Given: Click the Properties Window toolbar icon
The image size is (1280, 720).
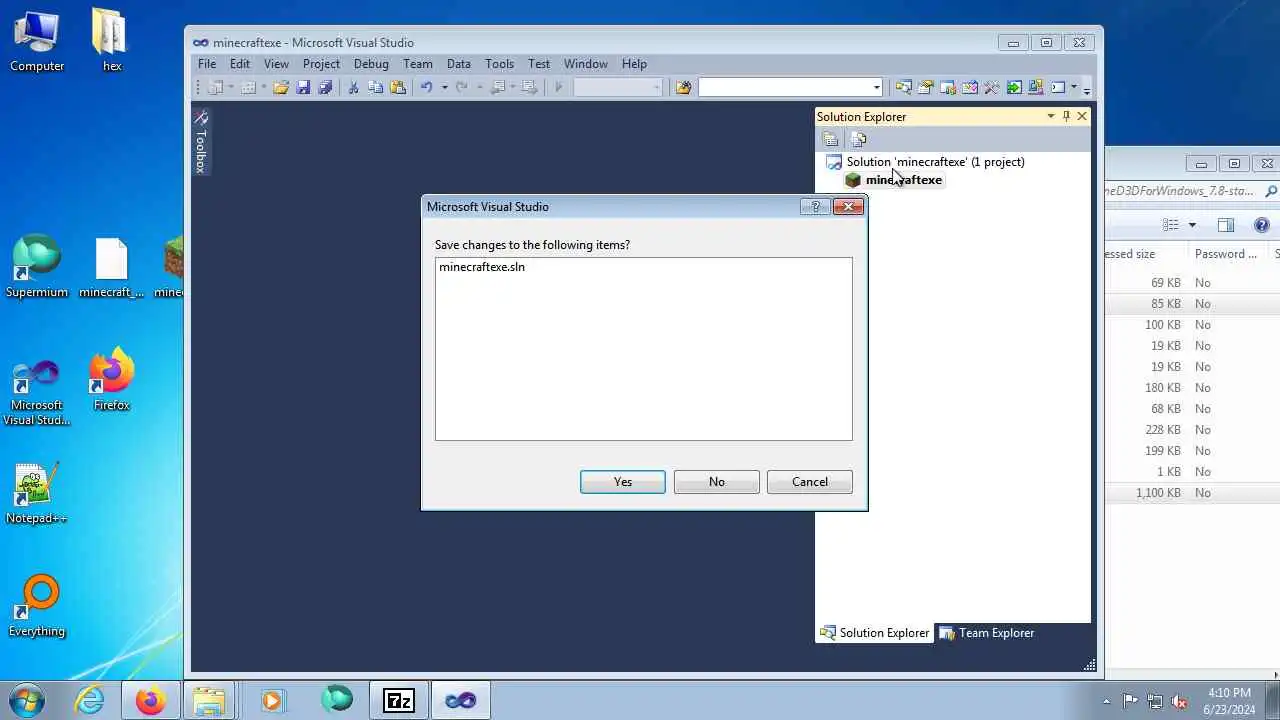Looking at the screenshot, I should (x=925, y=88).
